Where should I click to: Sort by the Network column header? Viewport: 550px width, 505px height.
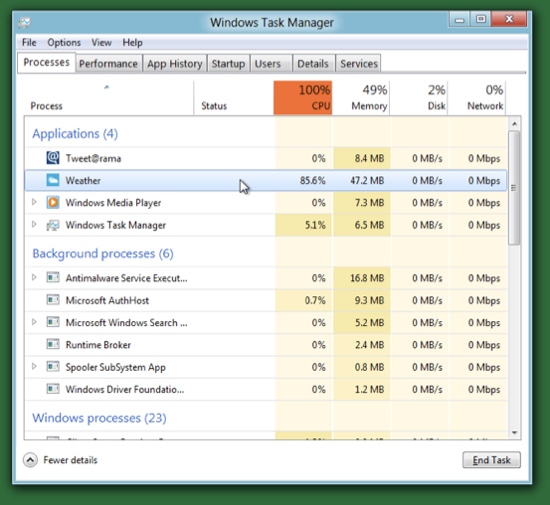tap(477, 97)
